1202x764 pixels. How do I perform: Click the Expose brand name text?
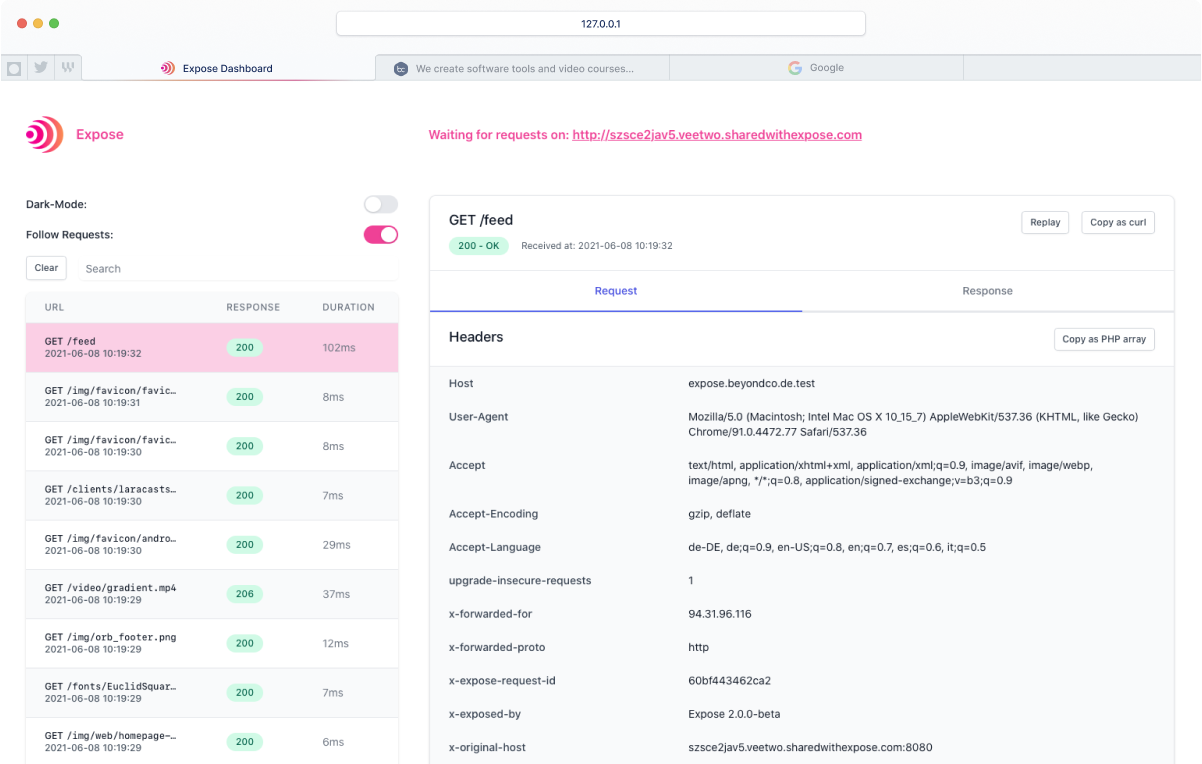[100, 135]
